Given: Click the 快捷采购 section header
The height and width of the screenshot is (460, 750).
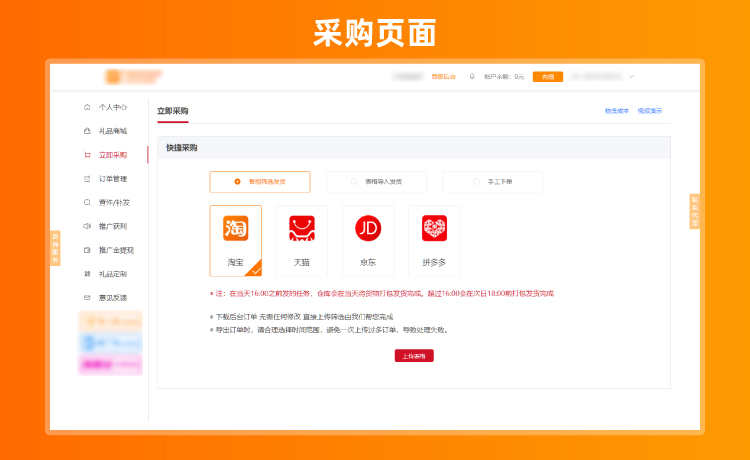Looking at the screenshot, I should 182,148.
